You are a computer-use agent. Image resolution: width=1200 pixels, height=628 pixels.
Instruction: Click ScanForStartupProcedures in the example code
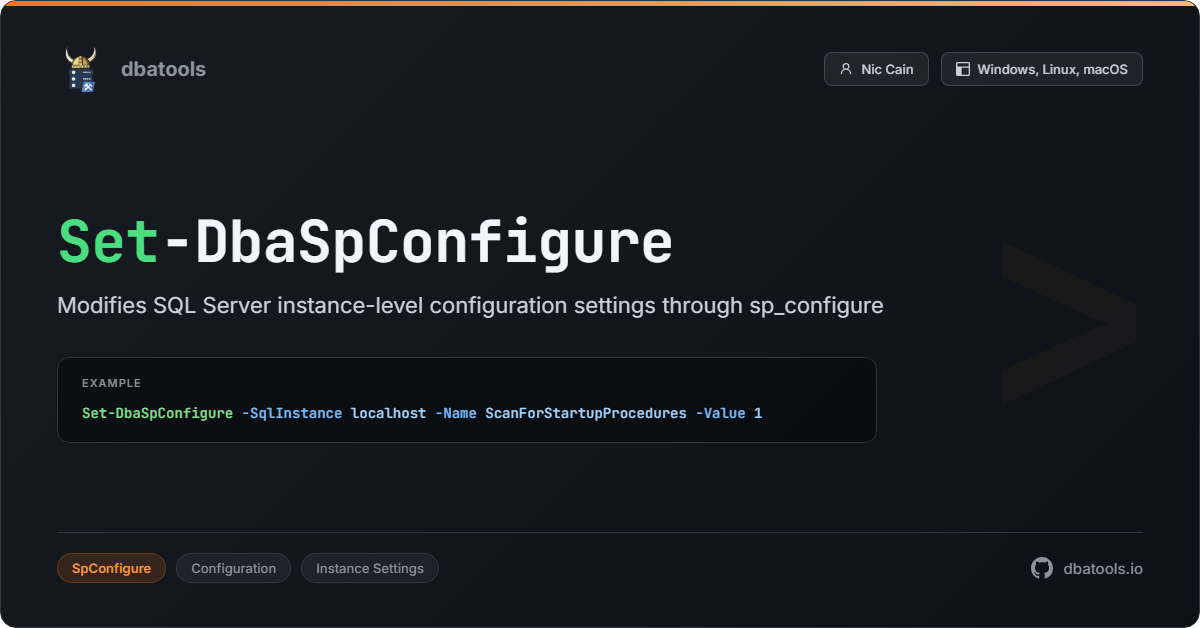(586, 413)
